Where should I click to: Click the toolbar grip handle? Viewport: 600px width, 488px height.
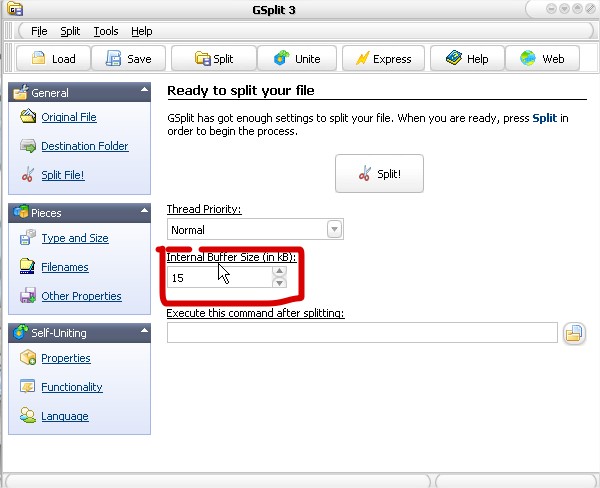8,58
